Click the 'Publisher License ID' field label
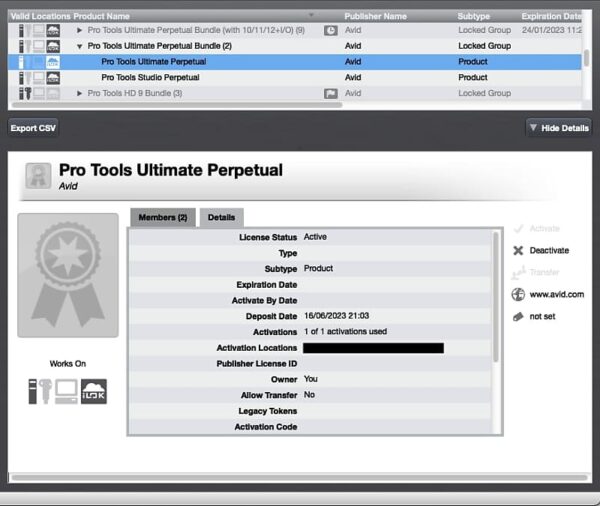 tap(257, 364)
